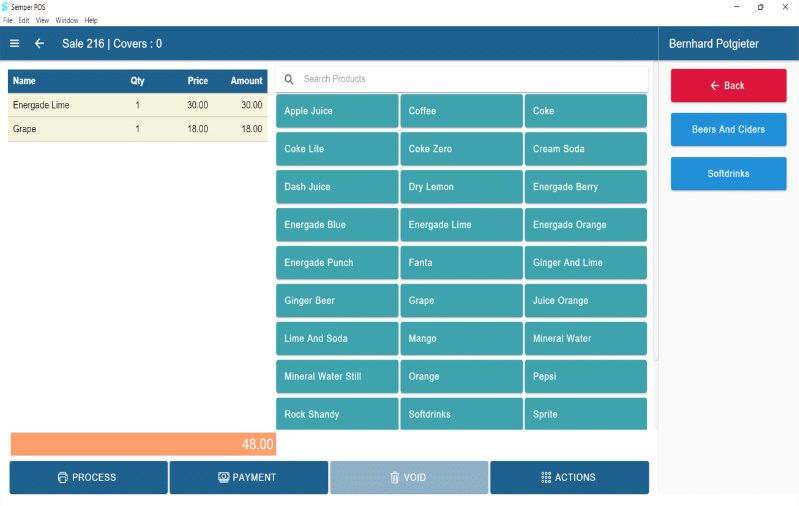
Task: Open the File menu
Action: coord(8,20)
